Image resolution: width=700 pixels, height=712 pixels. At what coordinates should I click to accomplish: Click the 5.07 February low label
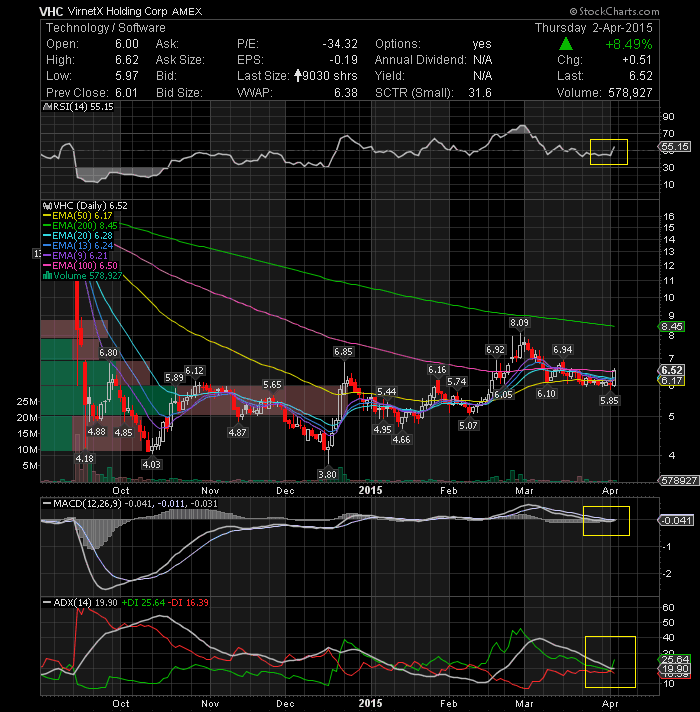coord(468,425)
